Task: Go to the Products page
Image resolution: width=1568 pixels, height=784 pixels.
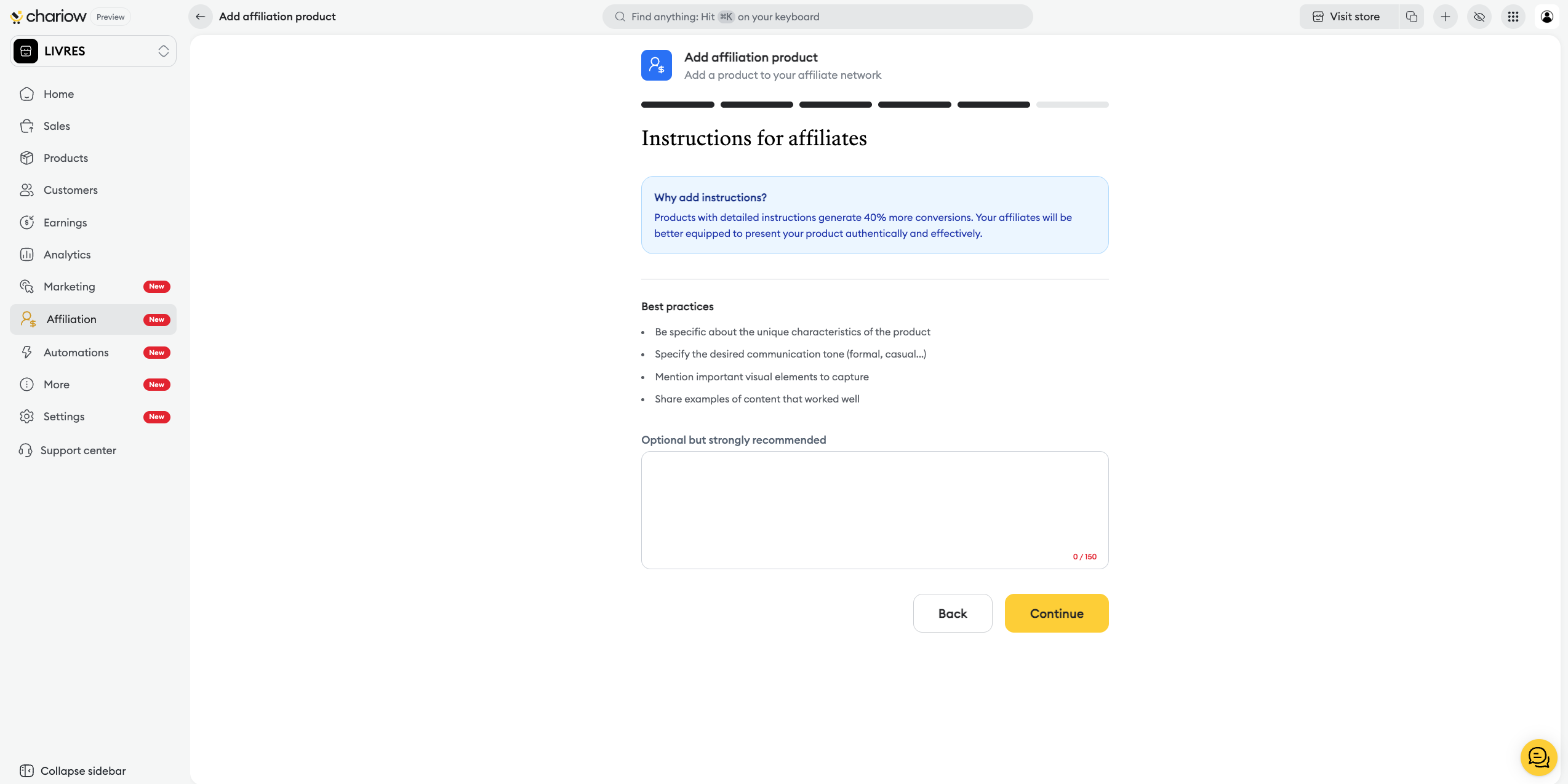Action: (x=66, y=158)
